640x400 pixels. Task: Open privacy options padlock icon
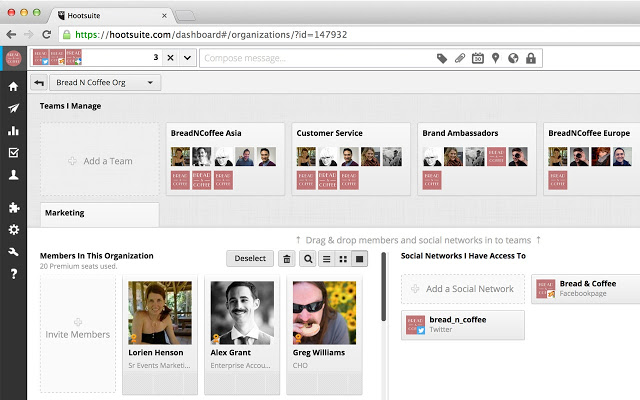click(531, 58)
